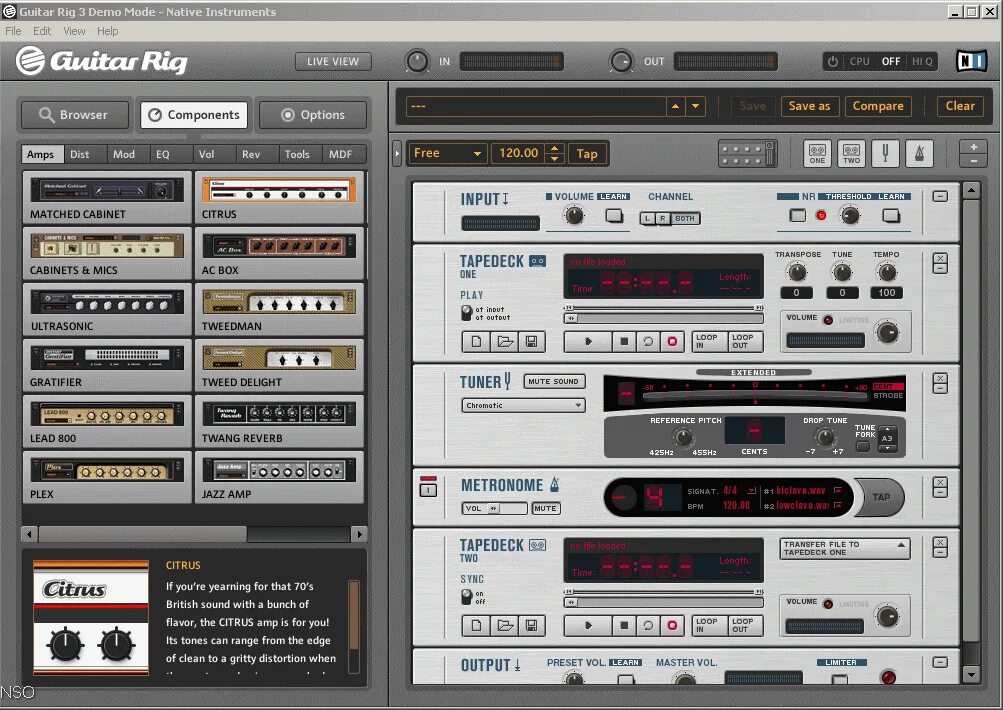1003x710 pixels.
Task: Select the Tweedman amp
Action: pyautogui.click(x=279, y=310)
